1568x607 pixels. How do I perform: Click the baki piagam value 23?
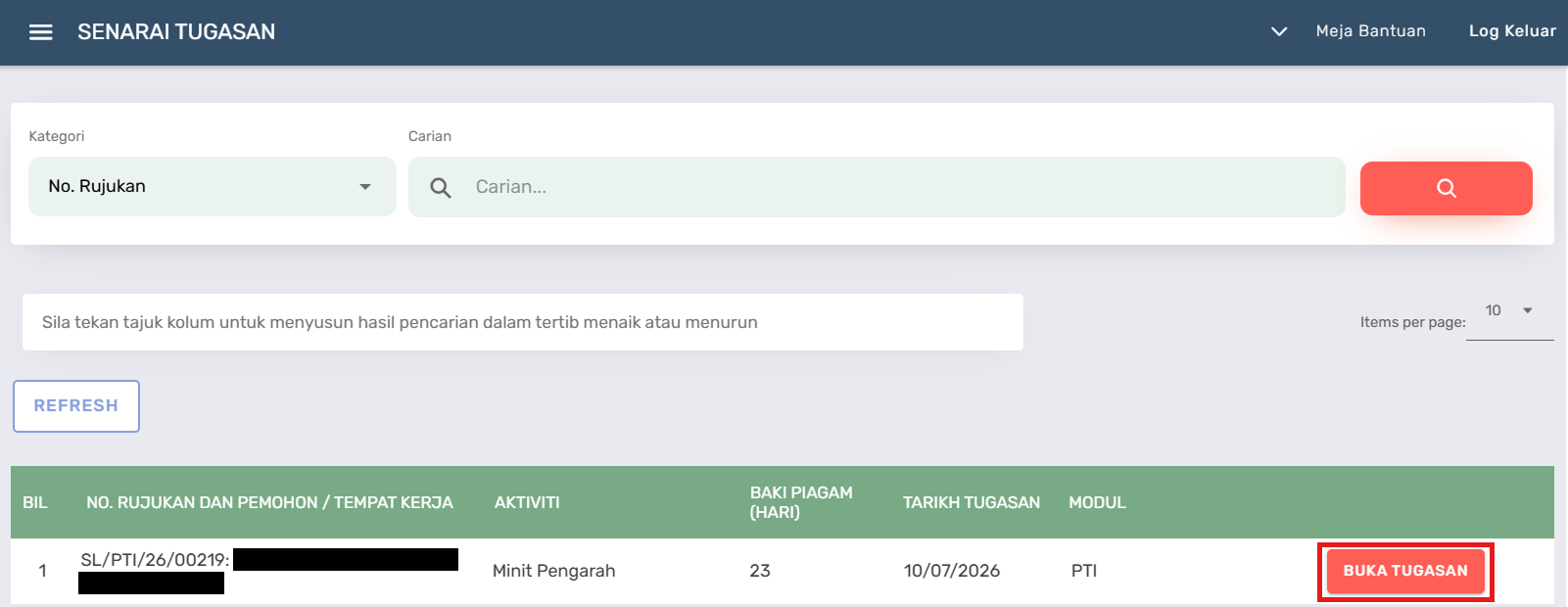tap(760, 571)
